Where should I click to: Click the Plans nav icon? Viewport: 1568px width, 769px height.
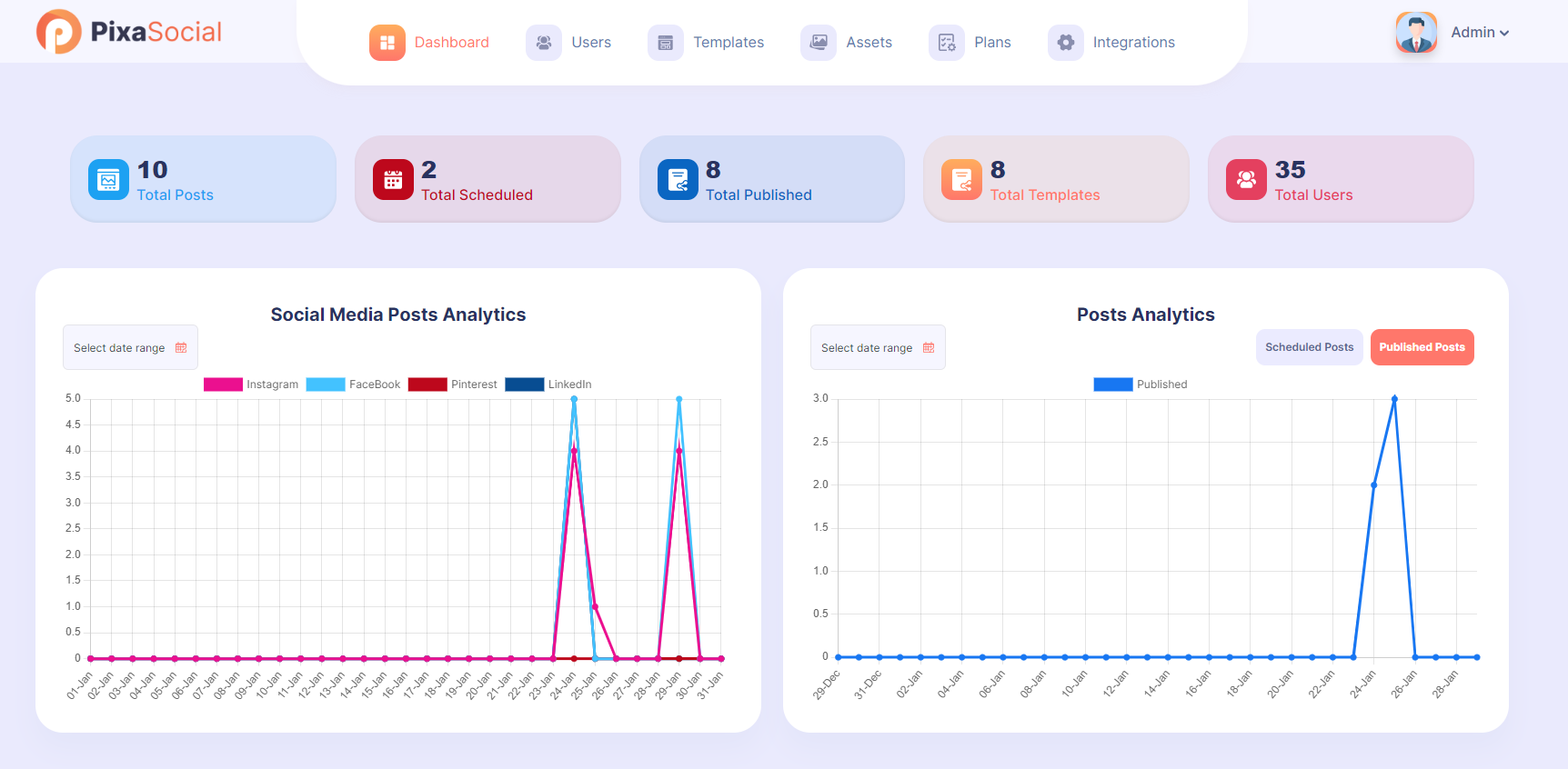[x=947, y=43]
